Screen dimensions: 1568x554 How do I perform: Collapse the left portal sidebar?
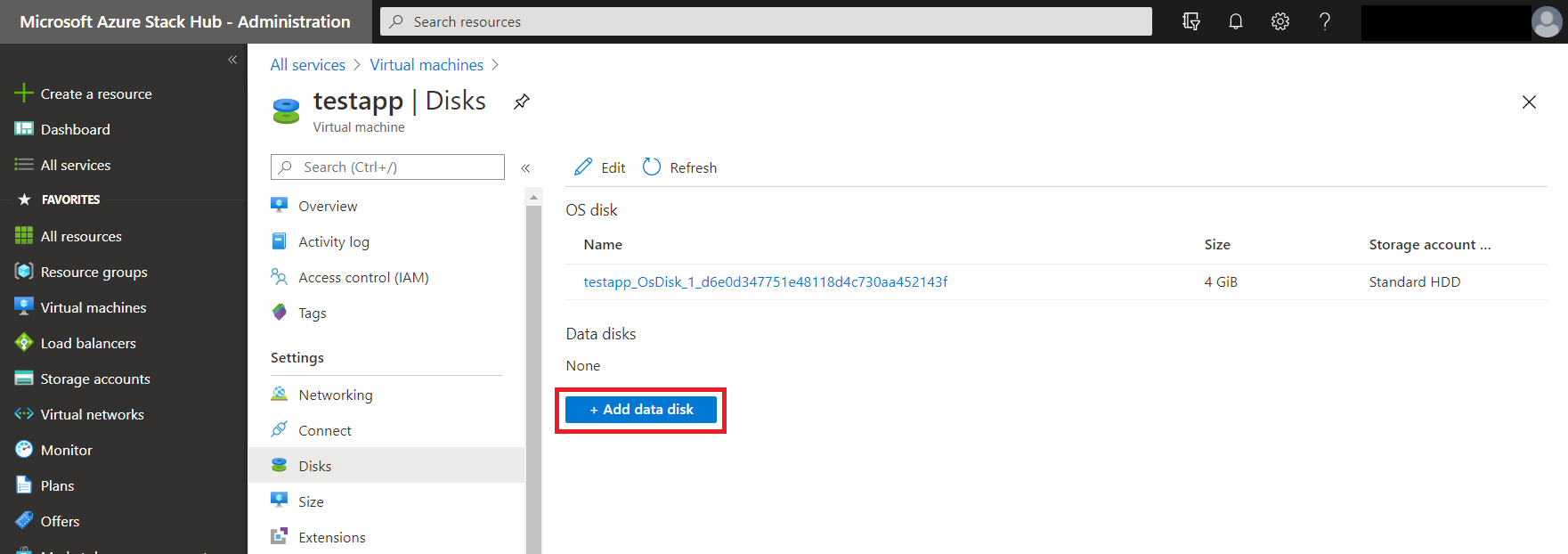coord(232,60)
